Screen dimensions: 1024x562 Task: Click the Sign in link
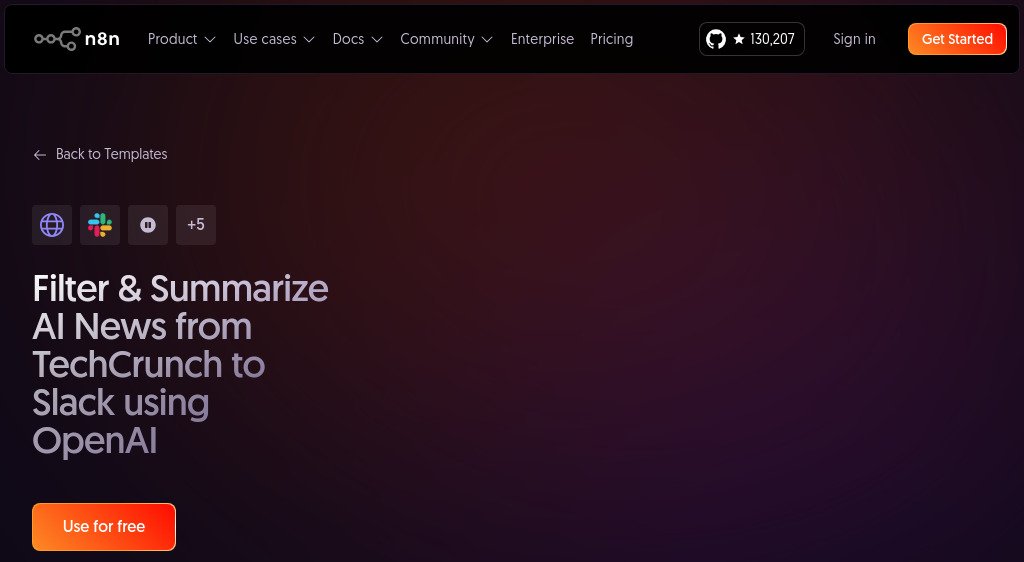click(854, 39)
